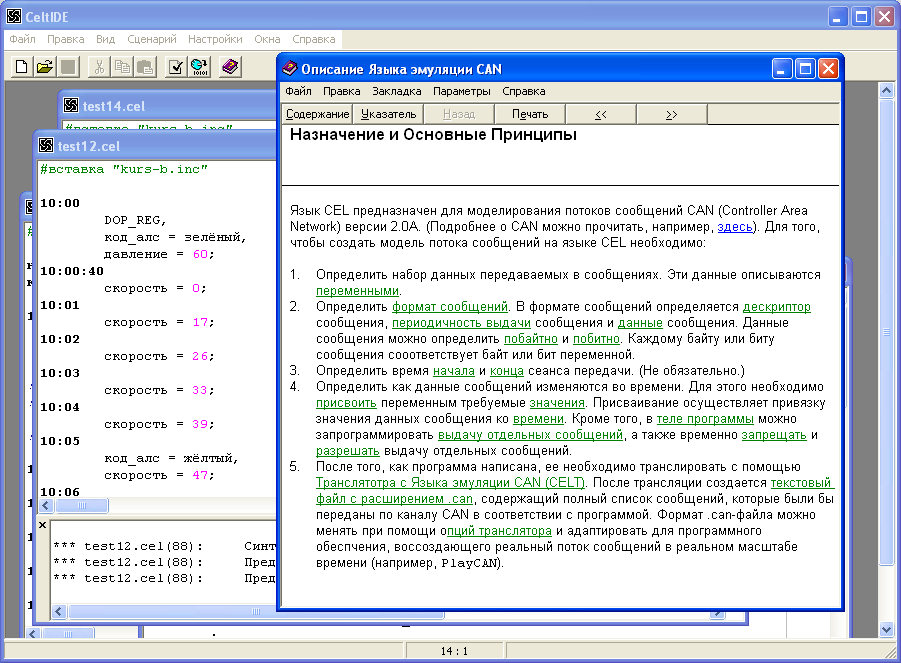Click the test14.cel window icon
This screenshot has width=901, height=663.
[x=71, y=106]
